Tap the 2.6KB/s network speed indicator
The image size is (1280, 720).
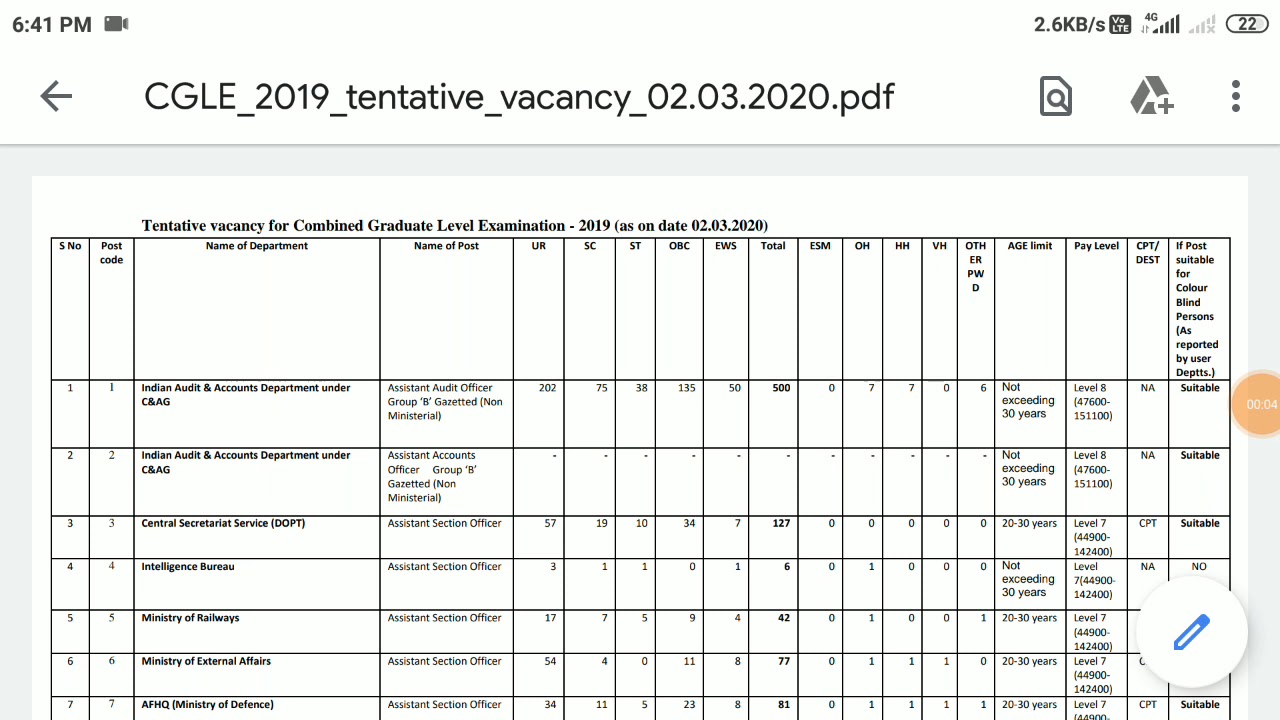coord(1069,24)
